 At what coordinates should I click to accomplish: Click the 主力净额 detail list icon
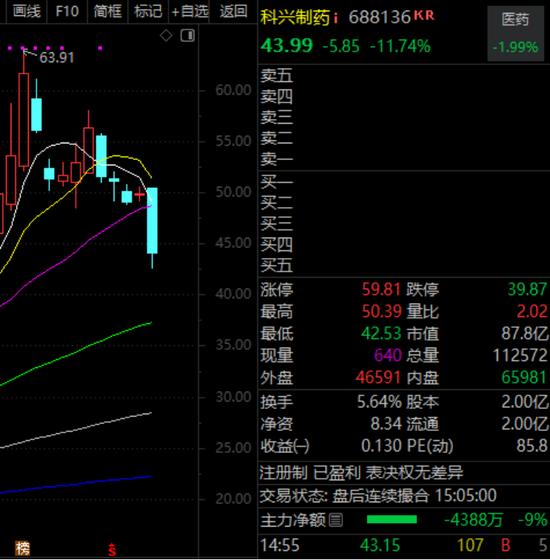pos(335,520)
